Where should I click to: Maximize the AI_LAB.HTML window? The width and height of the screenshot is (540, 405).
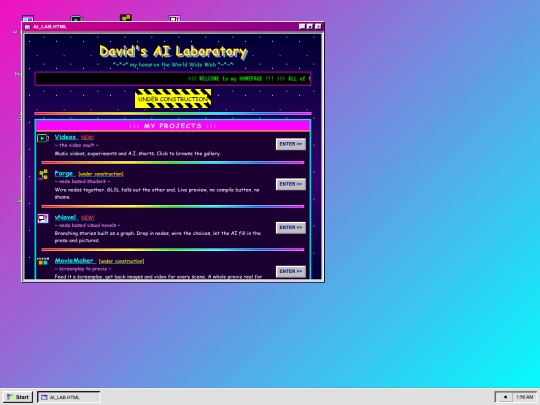click(310, 27)
